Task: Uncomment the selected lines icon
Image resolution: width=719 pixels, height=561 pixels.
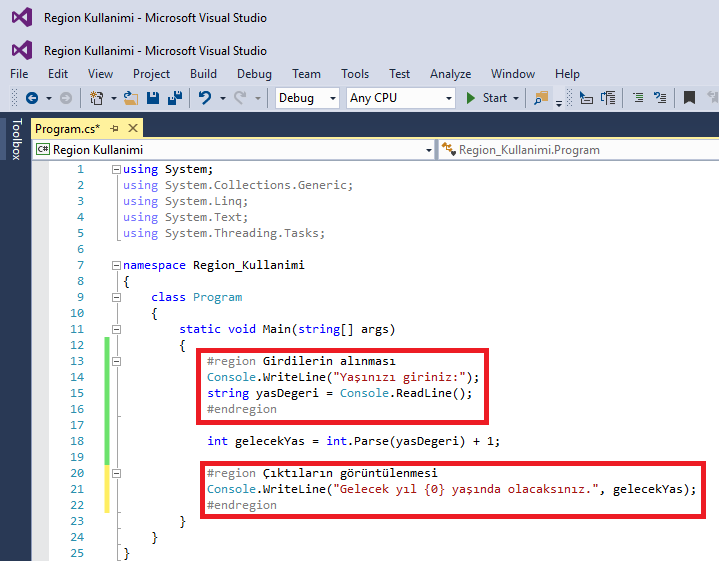Action: point(660,98)
